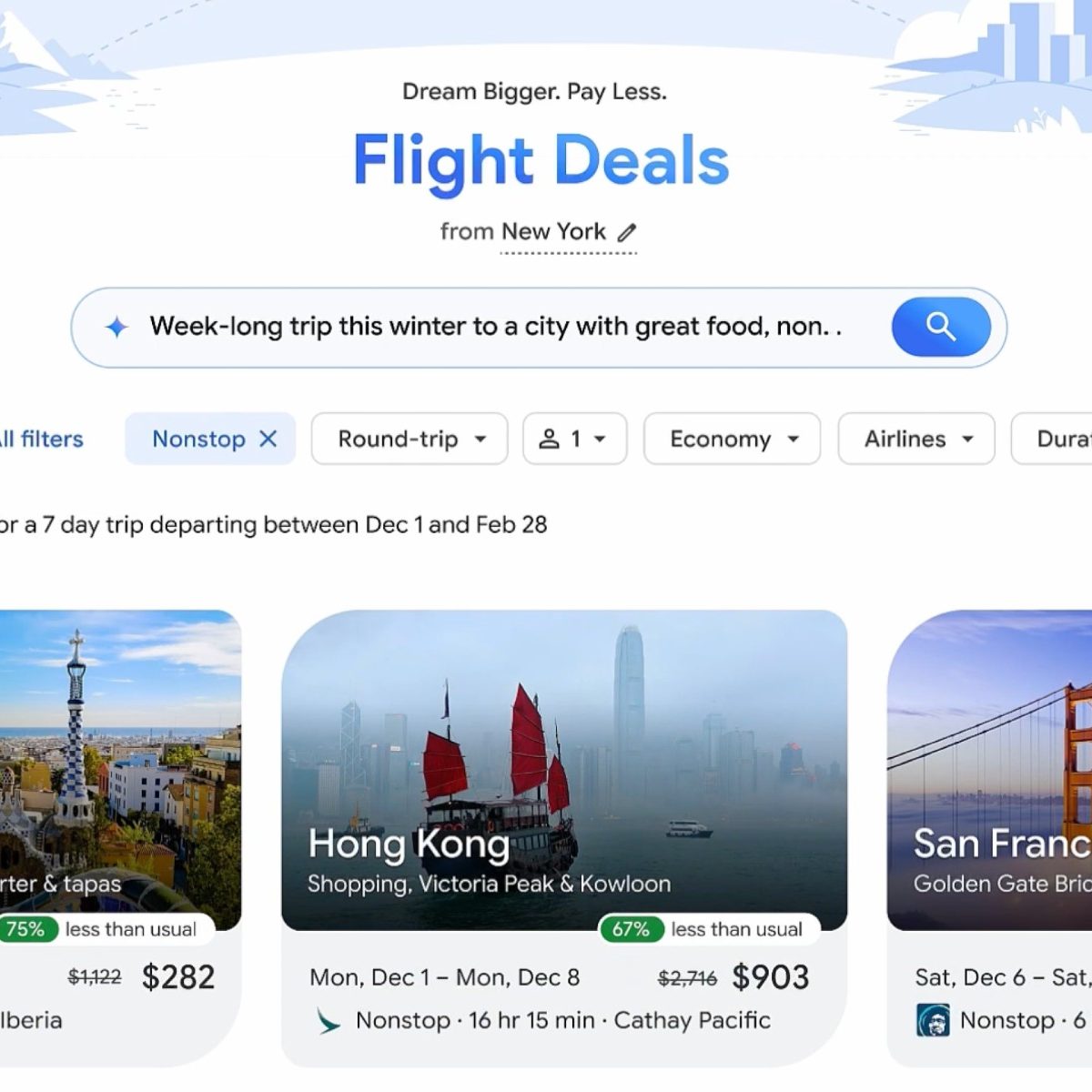Open the Airlines filter dropdown
The image size is (1092, 1092).
[x=916, y=439]
